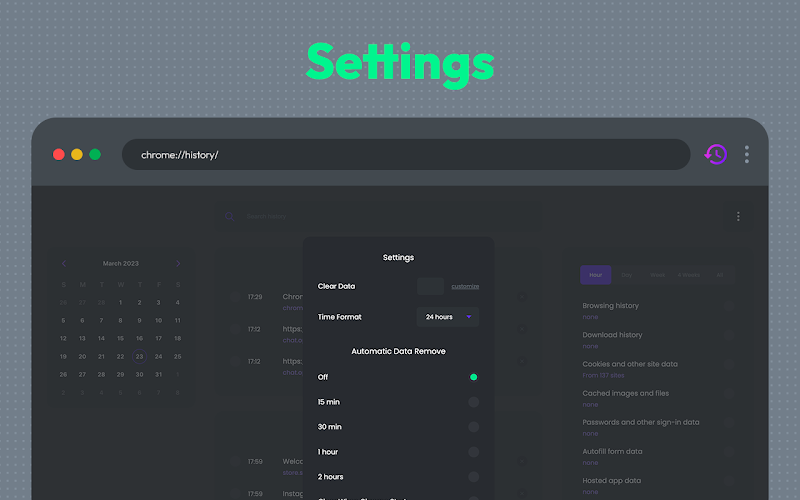The image size is (800, 500).
Task: Check the 17:29 history entry checkbox
Action: (235, 296)
